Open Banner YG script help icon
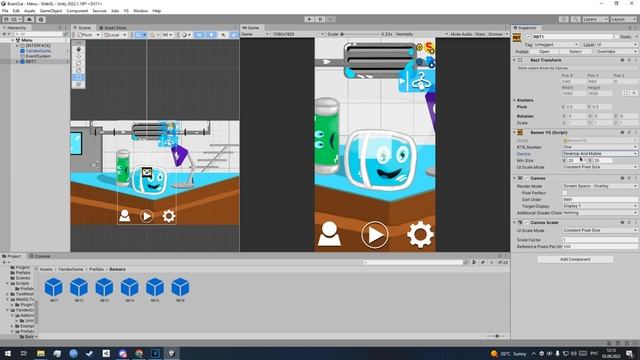 point(622,132)
